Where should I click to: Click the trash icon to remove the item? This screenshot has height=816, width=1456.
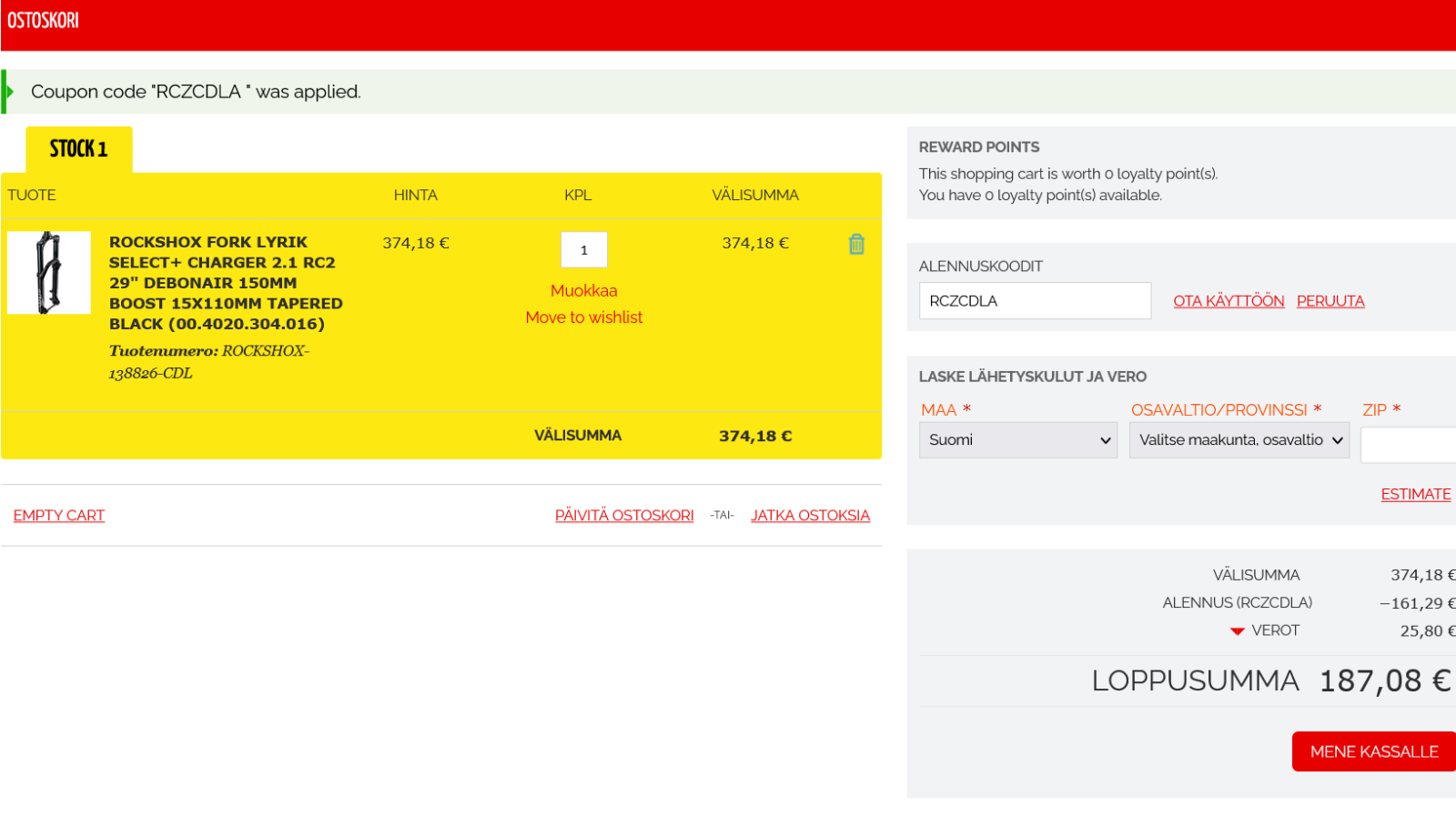[x=856, y=244]
